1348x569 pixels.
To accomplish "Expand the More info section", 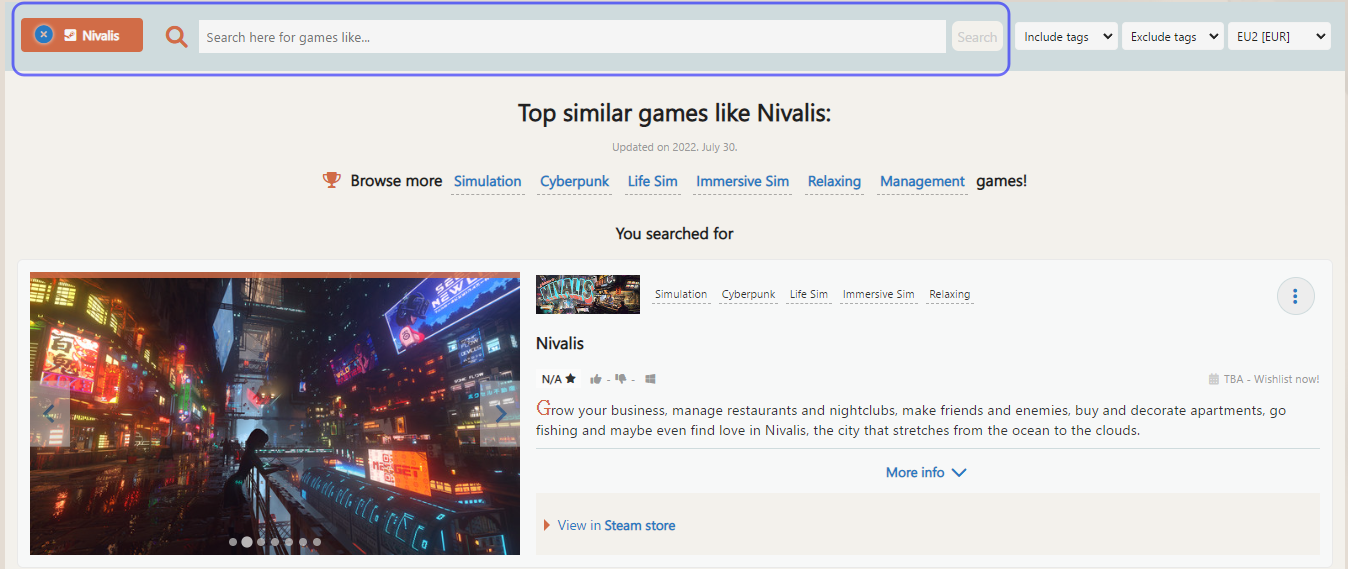I will pyautogui.click(x=926, y=472).
